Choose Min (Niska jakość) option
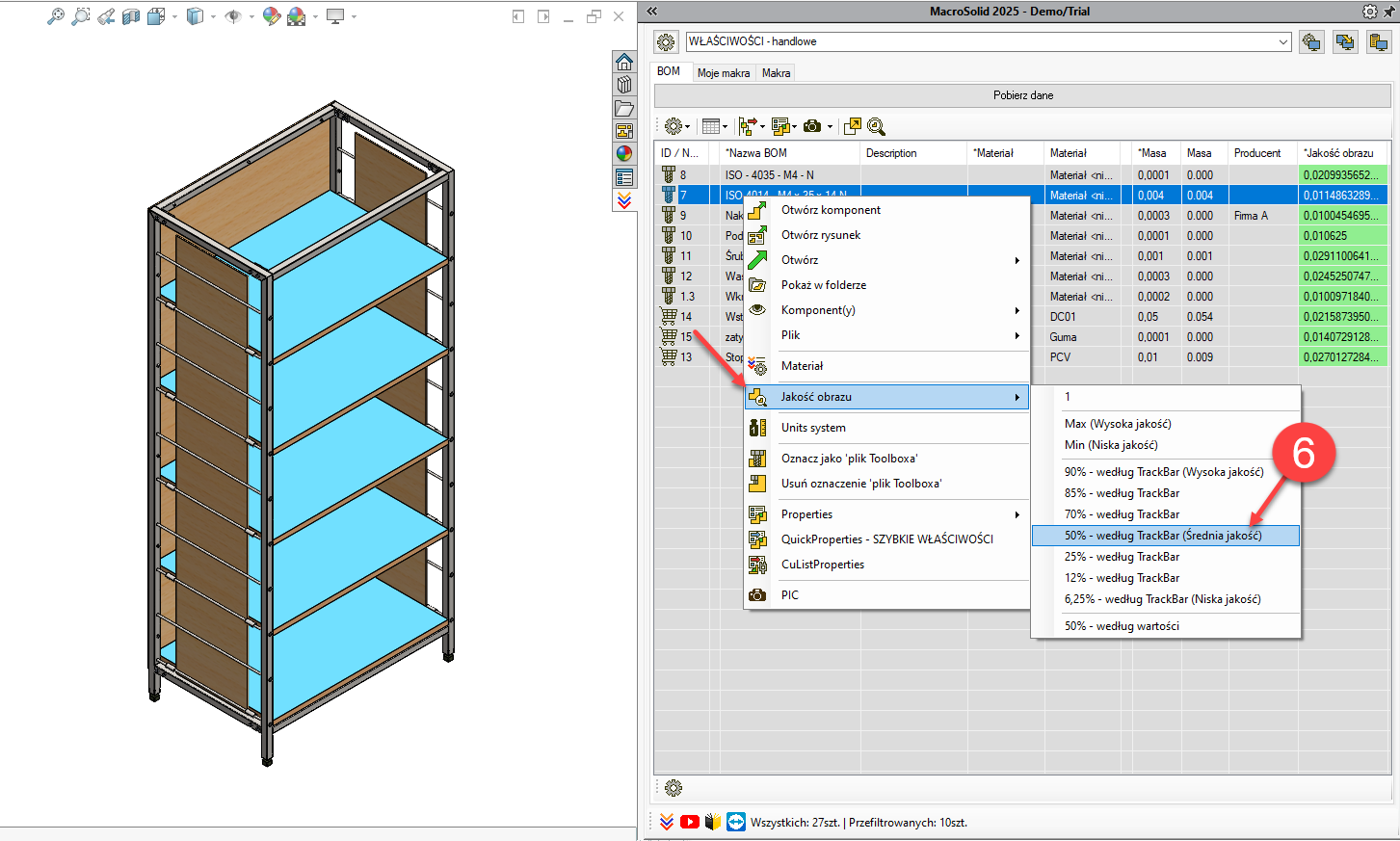 coord(1166,445)
